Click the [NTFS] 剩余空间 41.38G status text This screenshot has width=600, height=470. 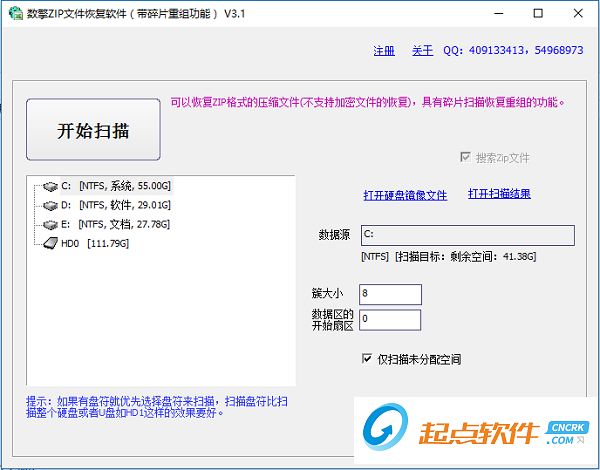point(448,256)
